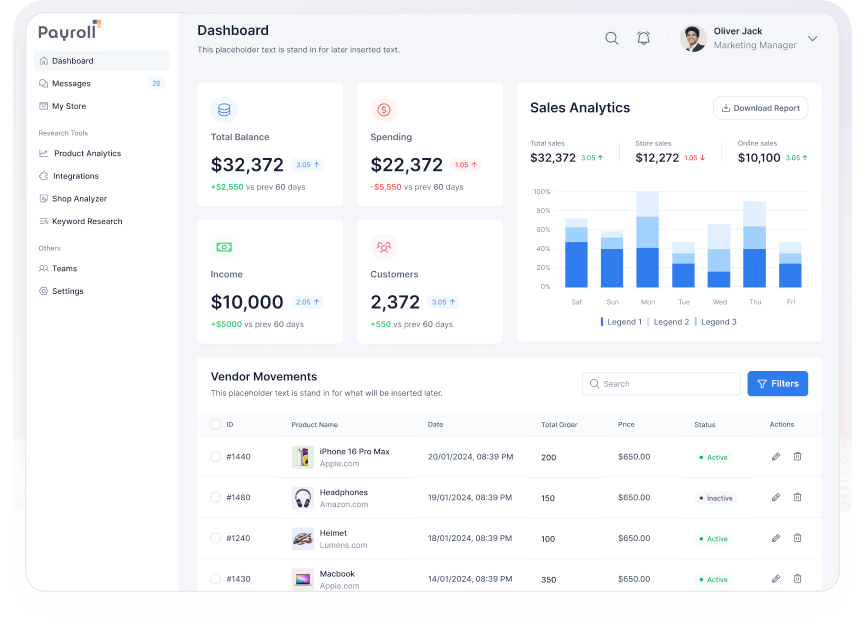Click the Legend 1 chart color marker
This screenshot has height=631, width=865.
coord(602,322)
